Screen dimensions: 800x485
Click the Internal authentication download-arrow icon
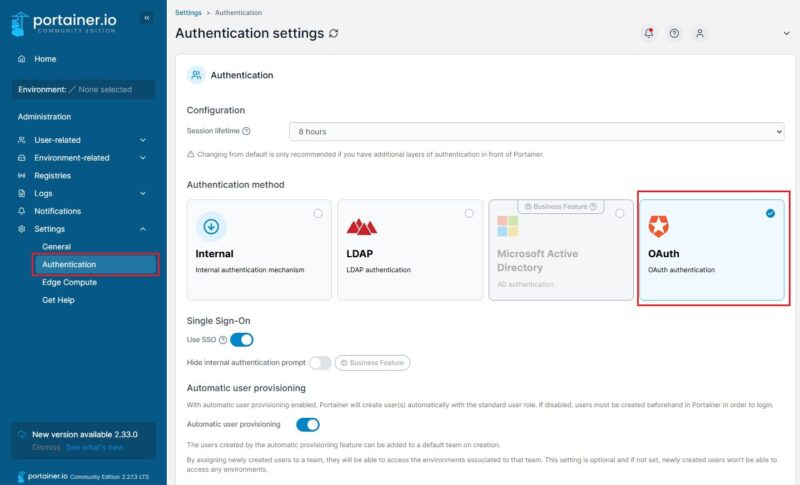click(x=211, y=226)
